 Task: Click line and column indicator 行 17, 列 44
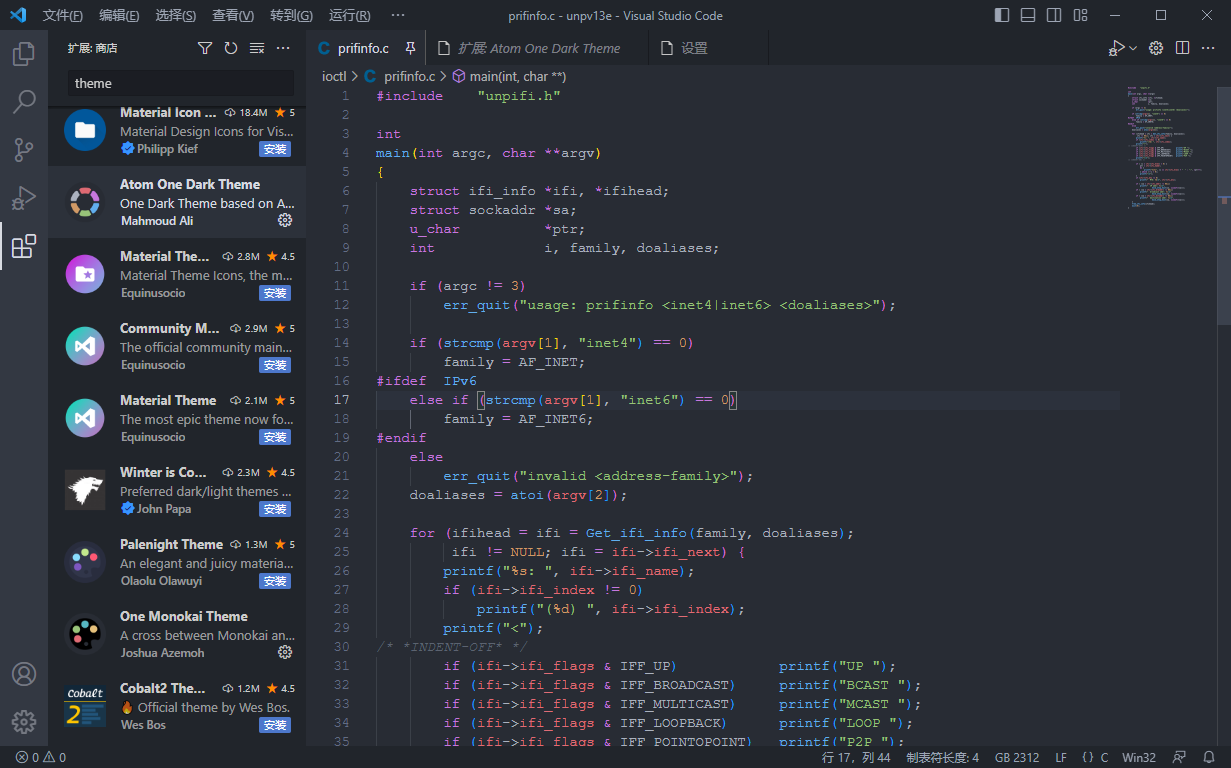[856, 757]
